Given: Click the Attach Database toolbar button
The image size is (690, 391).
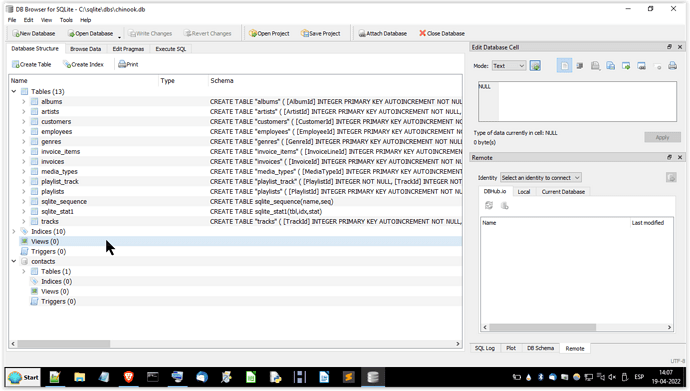Looking at the screenshot, I should tap(382, 33).
